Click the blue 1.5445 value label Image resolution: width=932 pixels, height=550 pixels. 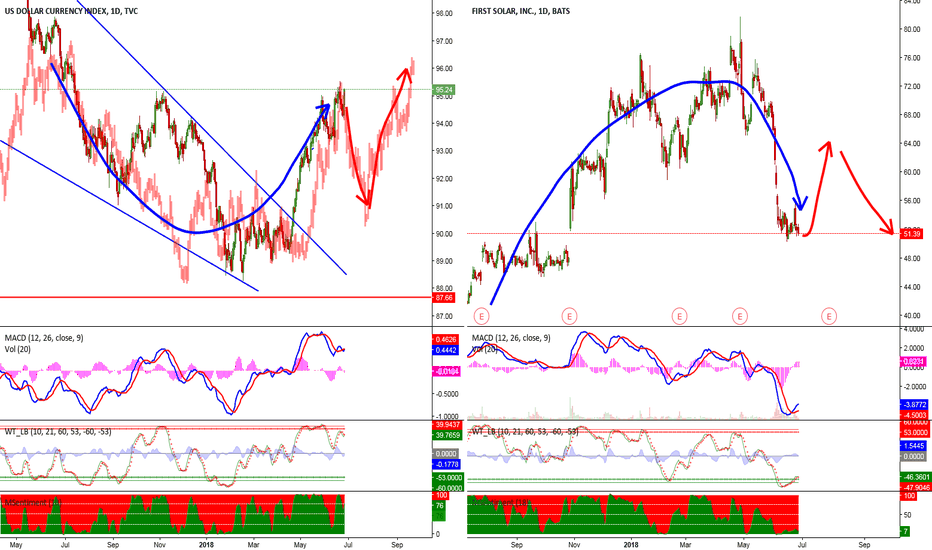tap(914, 445)
